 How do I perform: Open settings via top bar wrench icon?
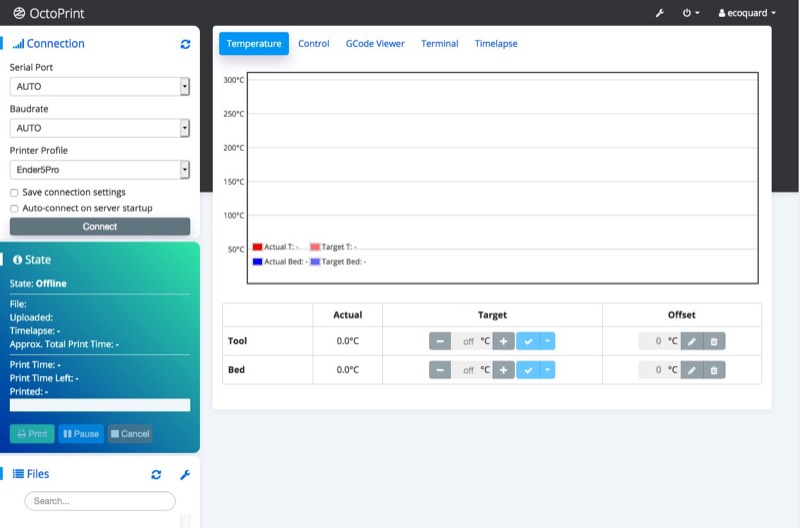click(660, 13)
